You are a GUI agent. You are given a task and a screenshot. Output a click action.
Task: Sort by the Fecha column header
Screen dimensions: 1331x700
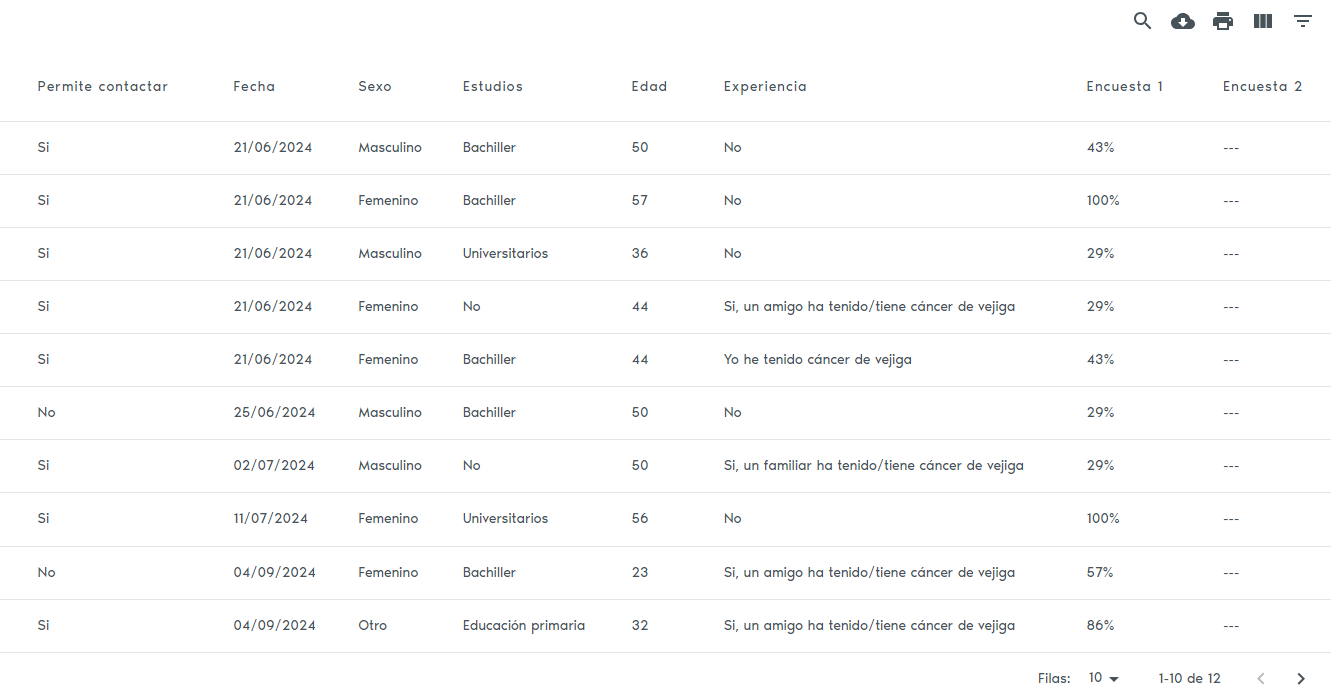coord(254,87)
